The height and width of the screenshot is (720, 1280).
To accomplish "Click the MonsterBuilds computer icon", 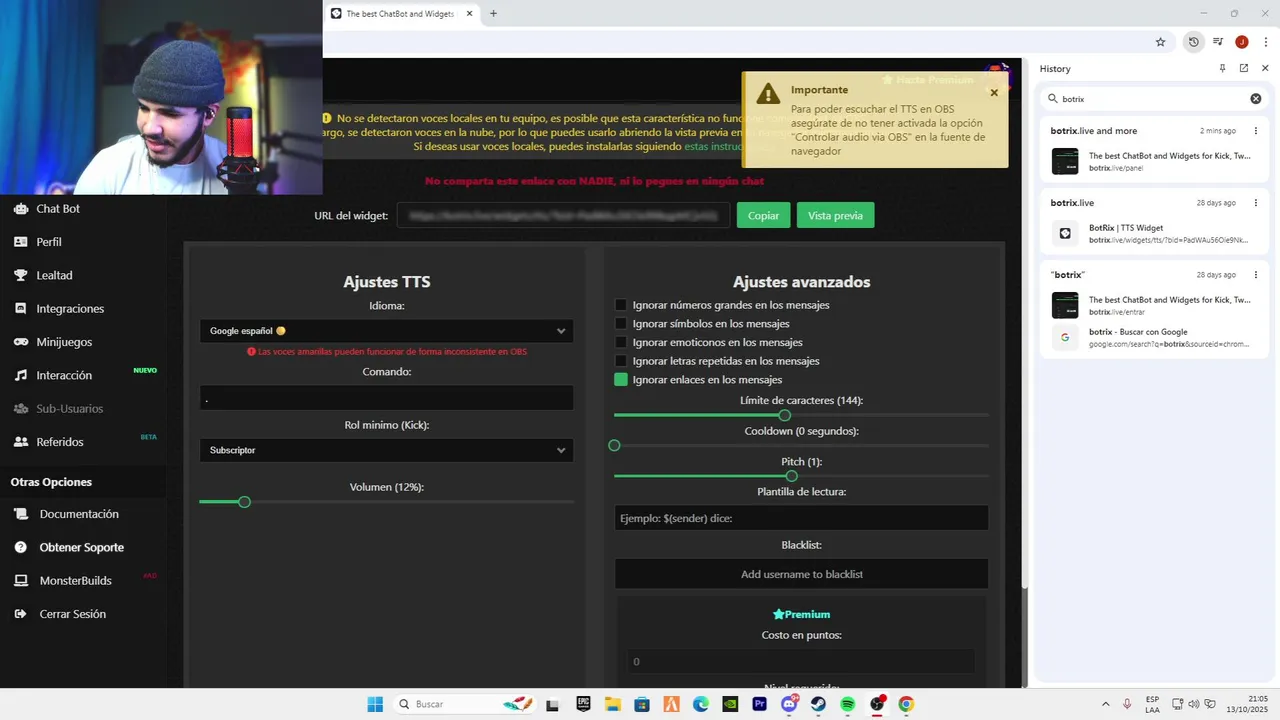I will [x=20, y=581].
